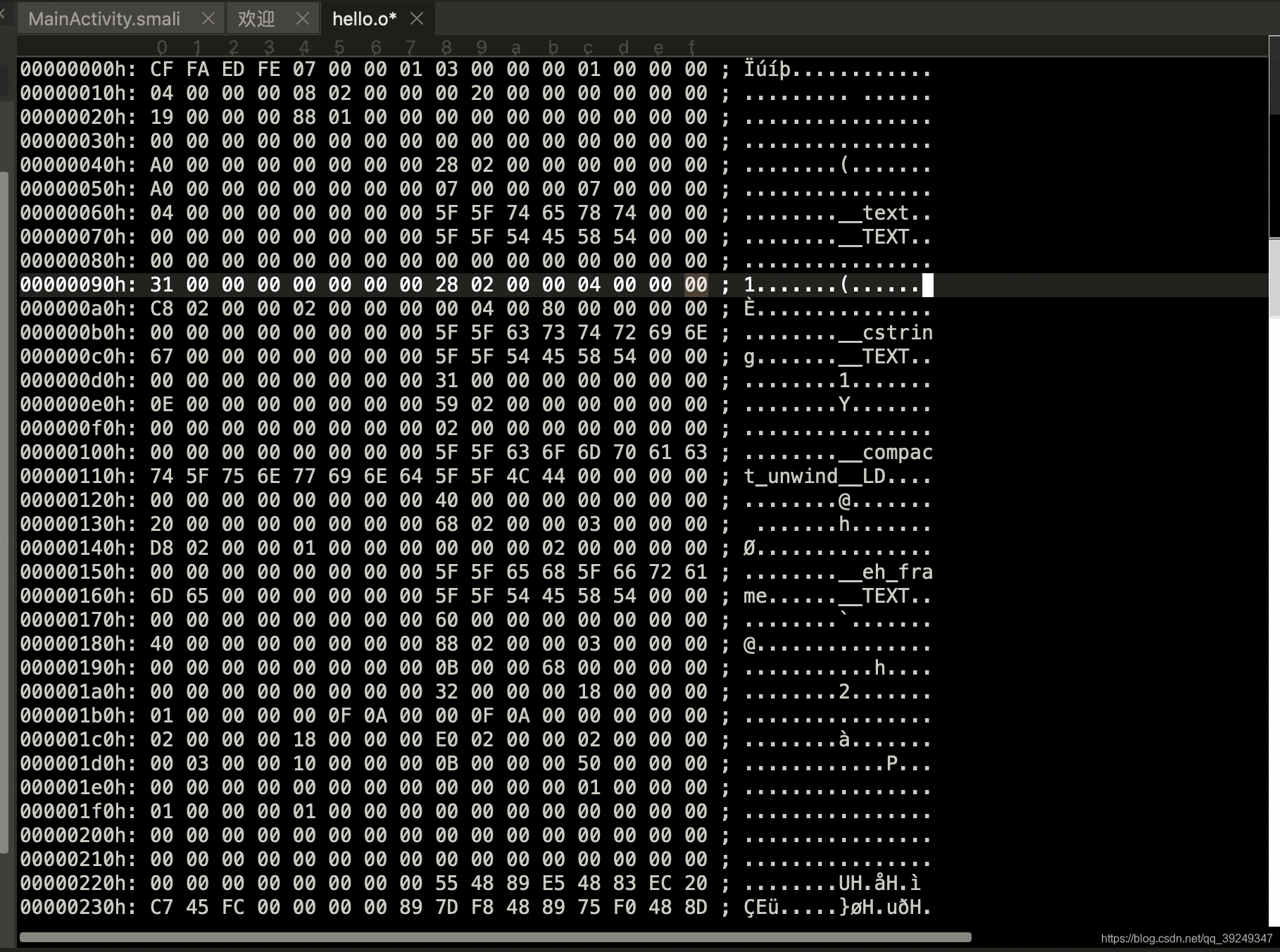Click byte D8 in row 00000140h
The image size is (1280, 952).
pyautogui.click(x=161, y=548)
